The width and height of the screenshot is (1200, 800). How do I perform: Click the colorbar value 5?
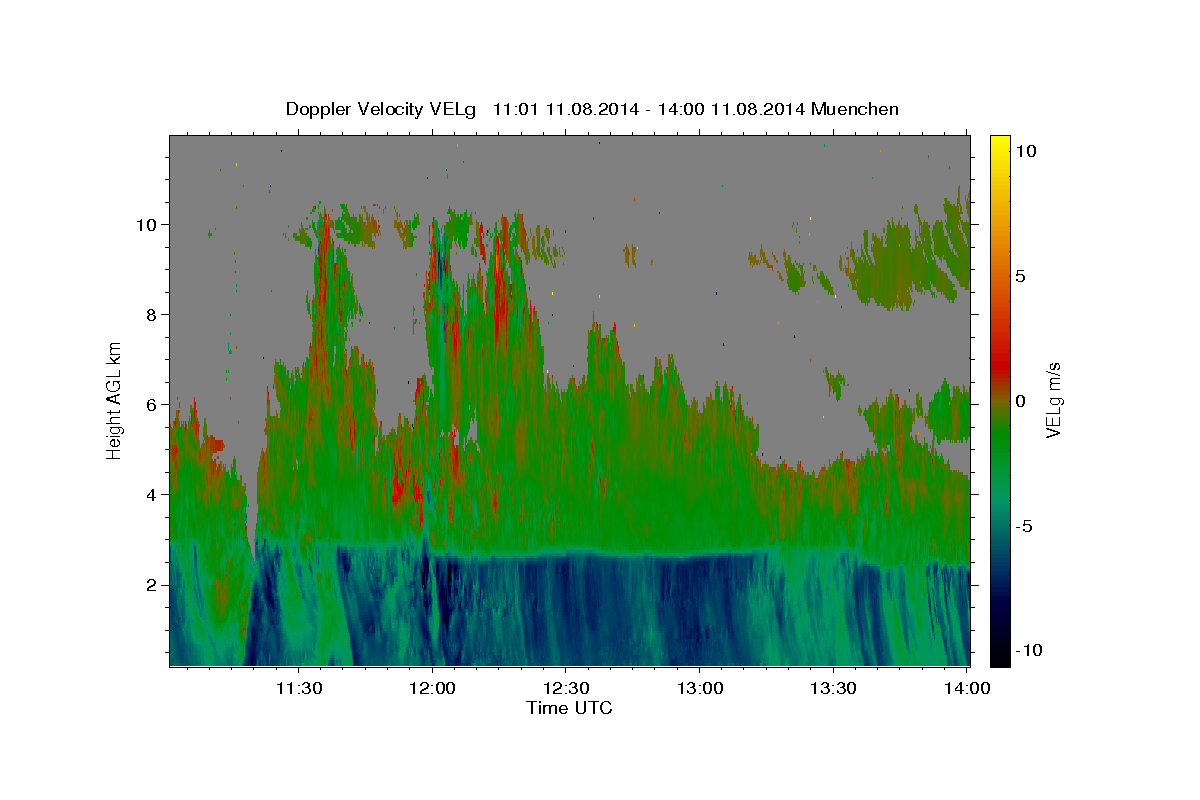(1021, 276)
